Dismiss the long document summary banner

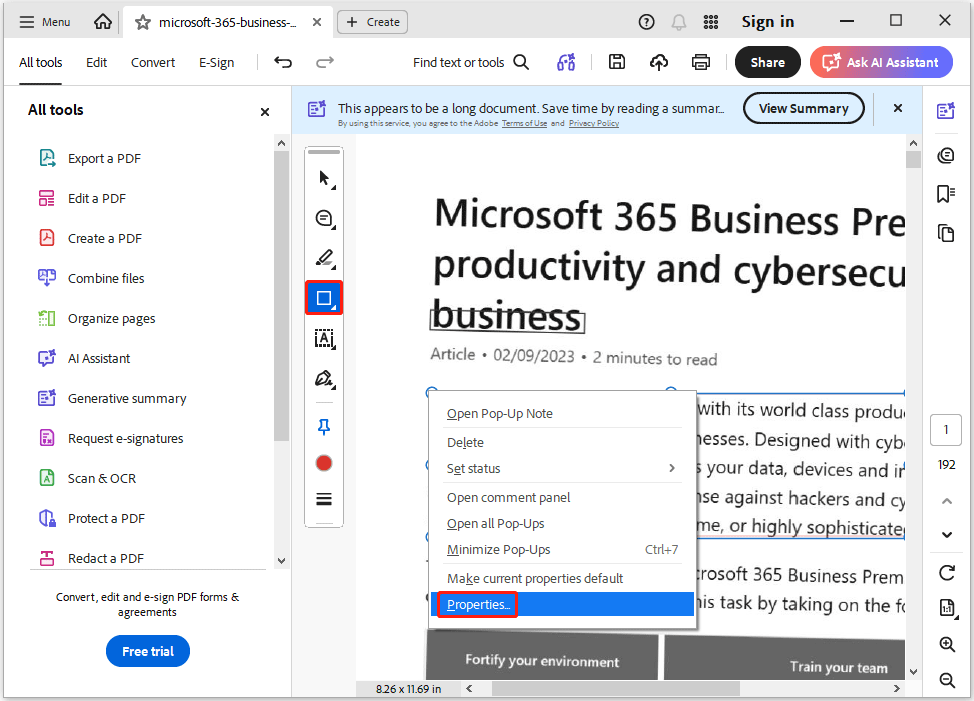click(898, 108)
